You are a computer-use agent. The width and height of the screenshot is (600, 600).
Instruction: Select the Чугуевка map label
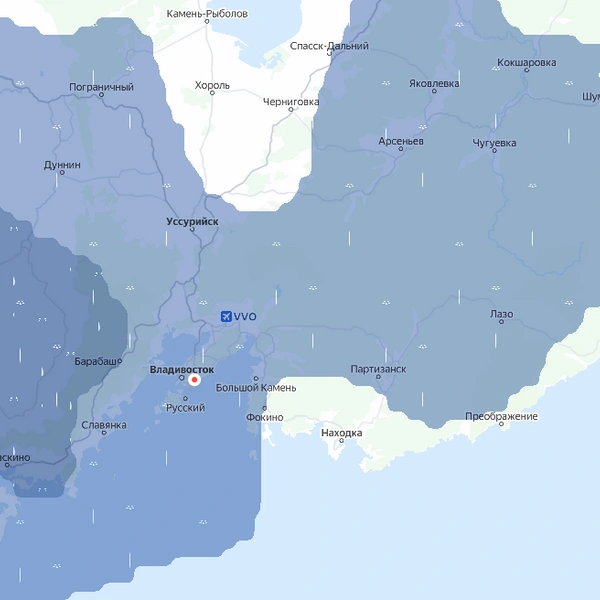pyautogui.click(x=494, y=143)
